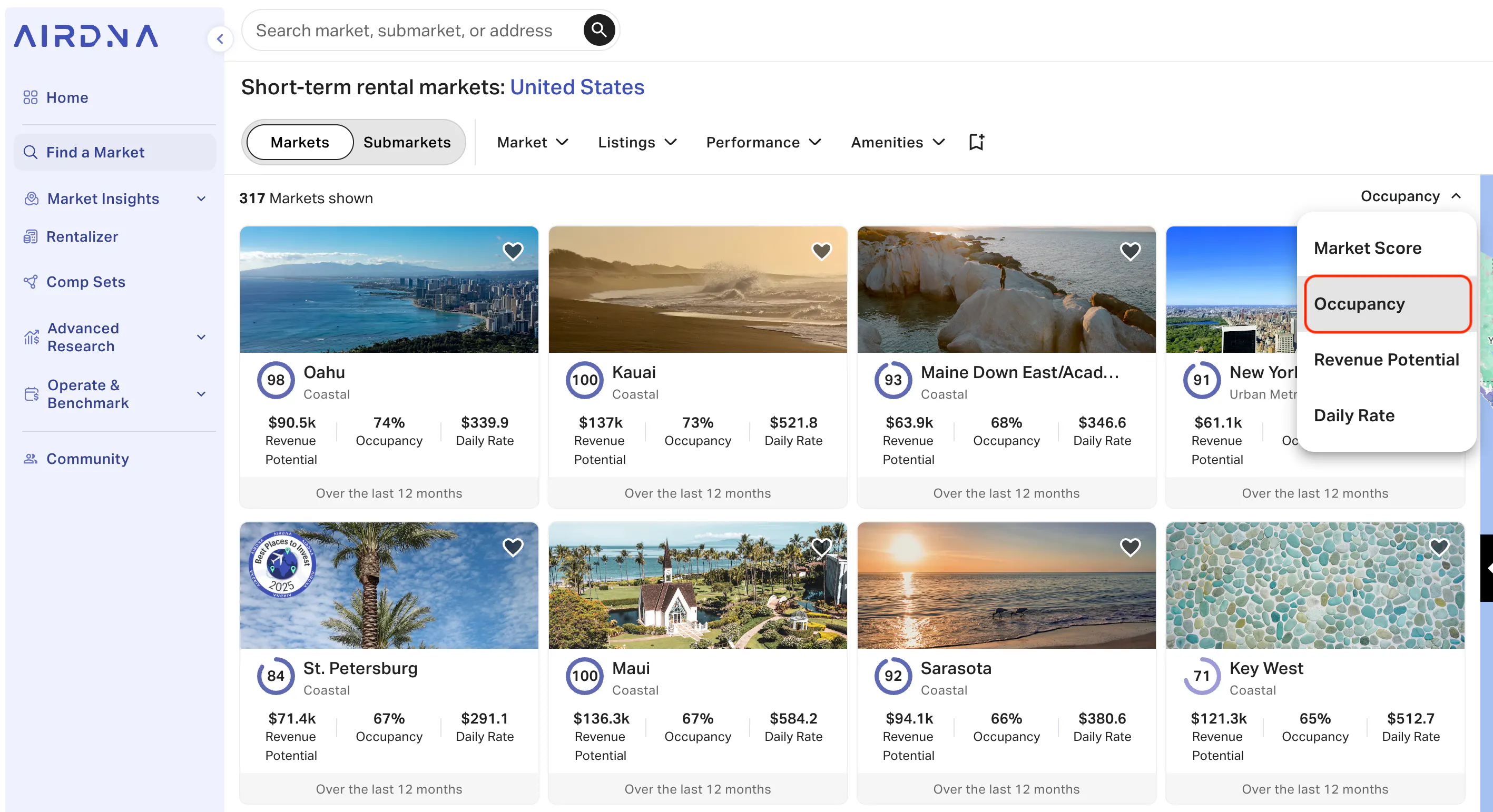
Task: Open the Kauai beach photo
Action: 698,290
